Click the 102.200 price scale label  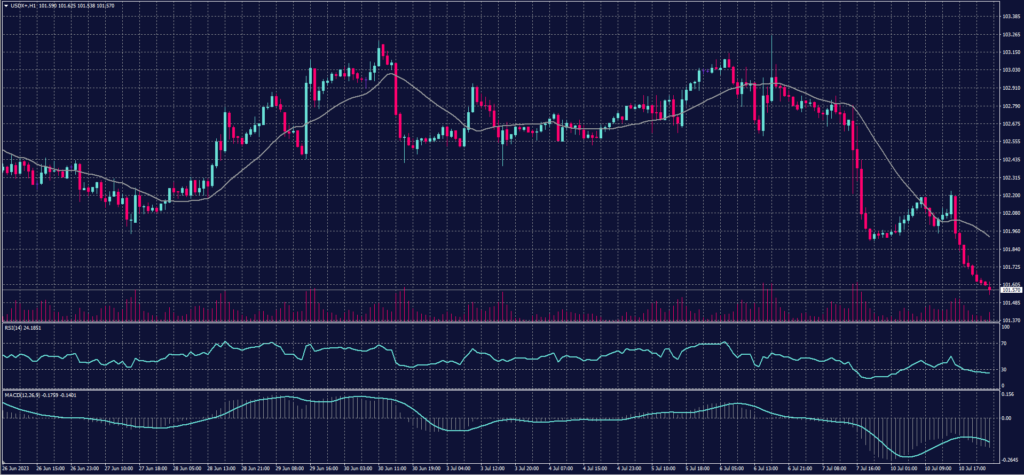[x=1010, y=195]
